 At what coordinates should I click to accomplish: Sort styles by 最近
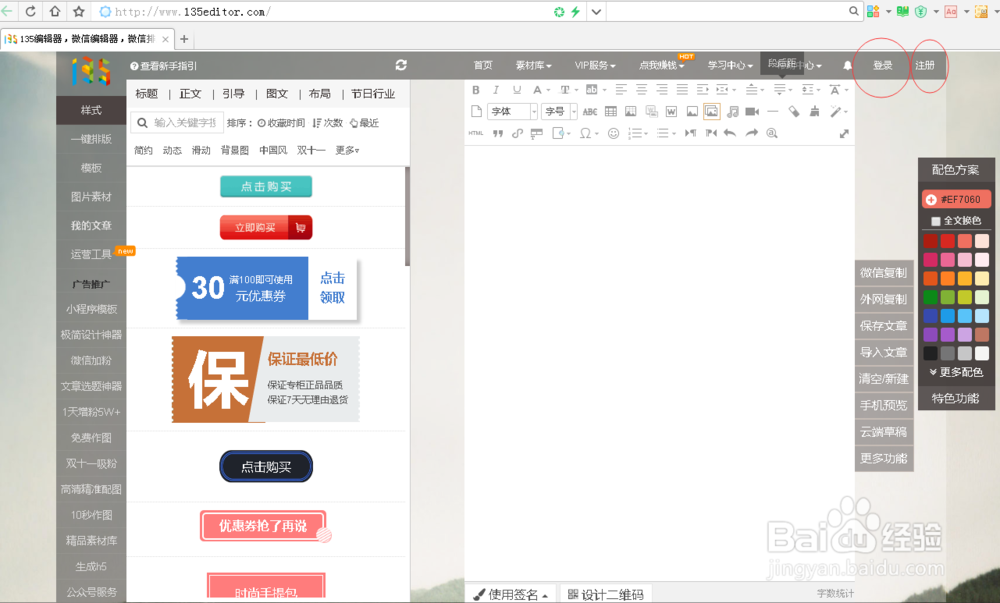click(364, 123)
